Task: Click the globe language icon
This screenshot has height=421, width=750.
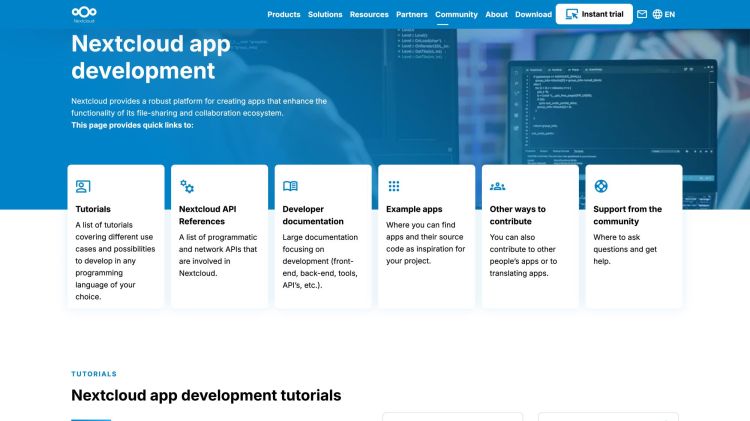Action: (x=658, y=14)
